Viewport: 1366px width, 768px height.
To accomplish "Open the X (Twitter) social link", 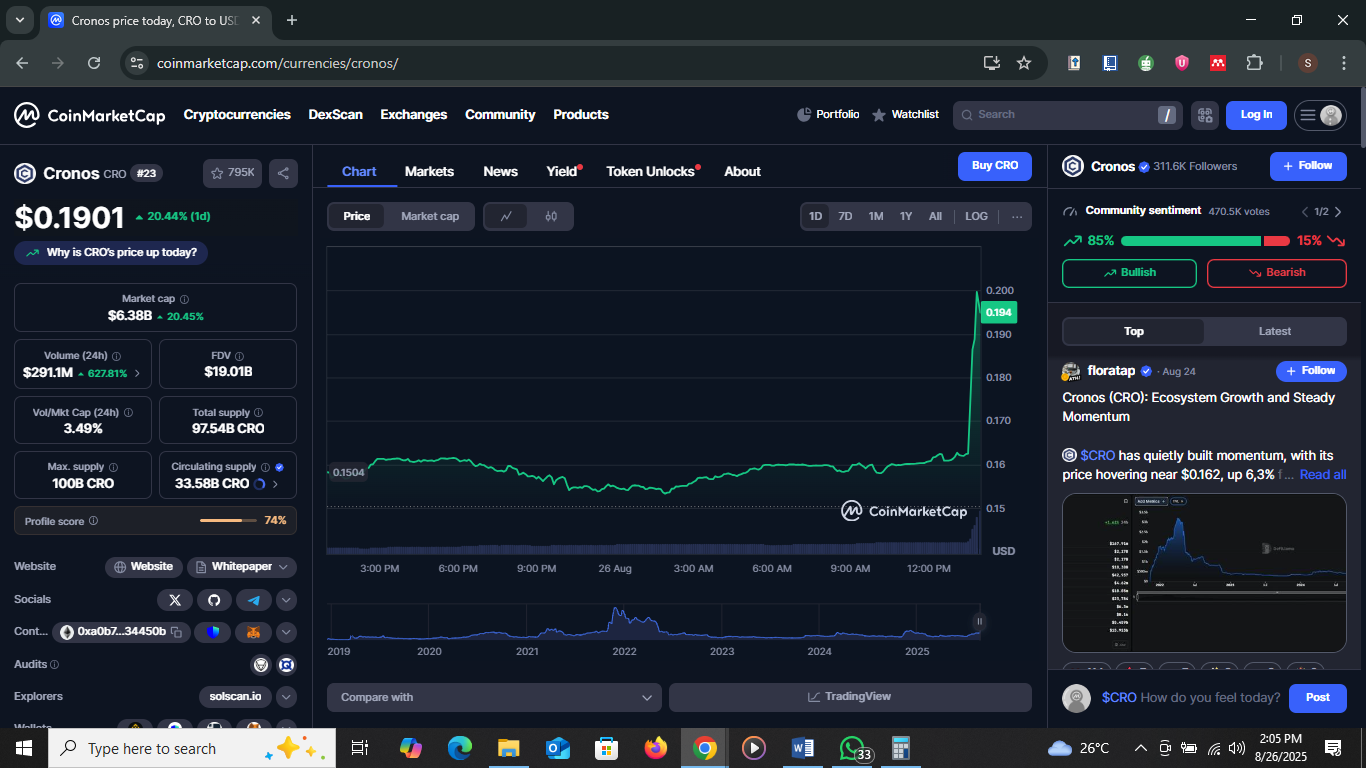I will coord(175,600).
